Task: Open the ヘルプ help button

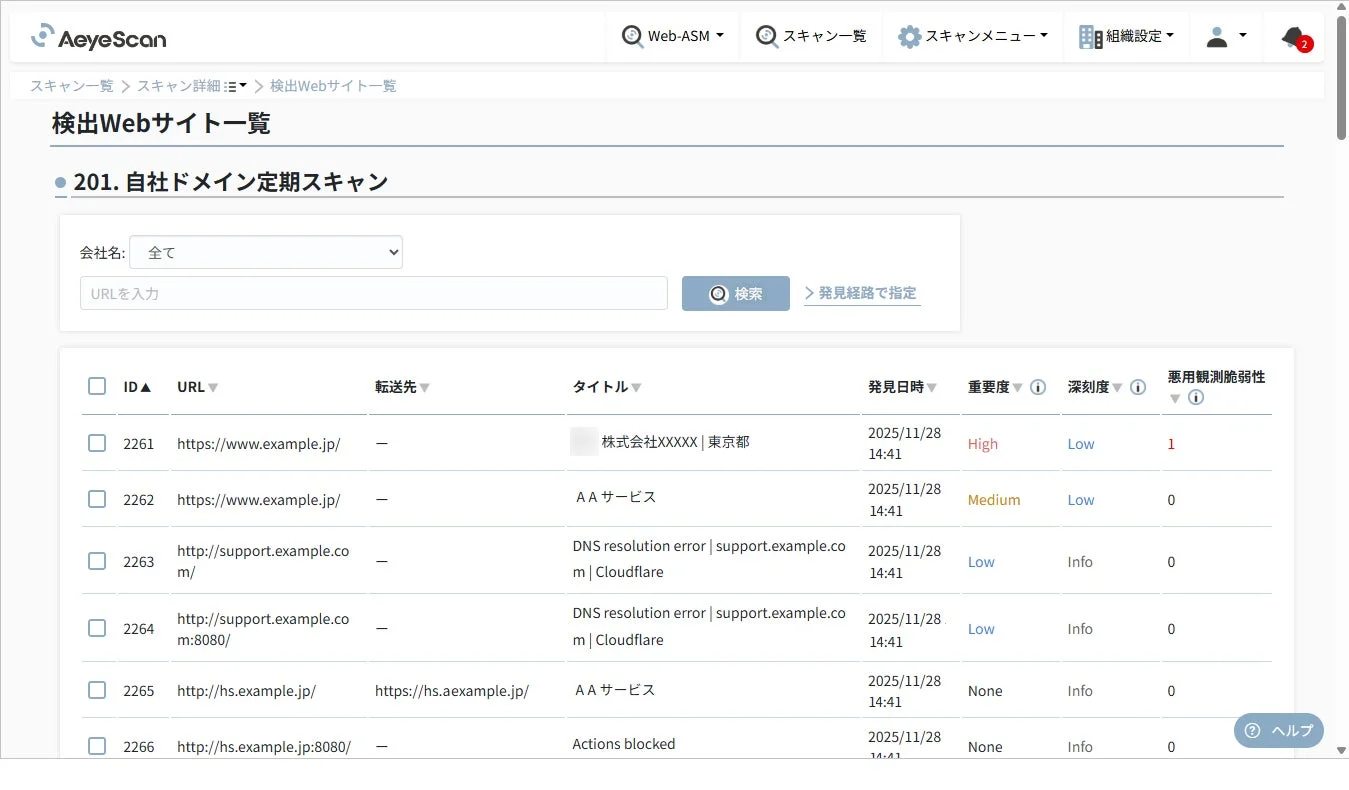Action: [x=1278, y=730]
